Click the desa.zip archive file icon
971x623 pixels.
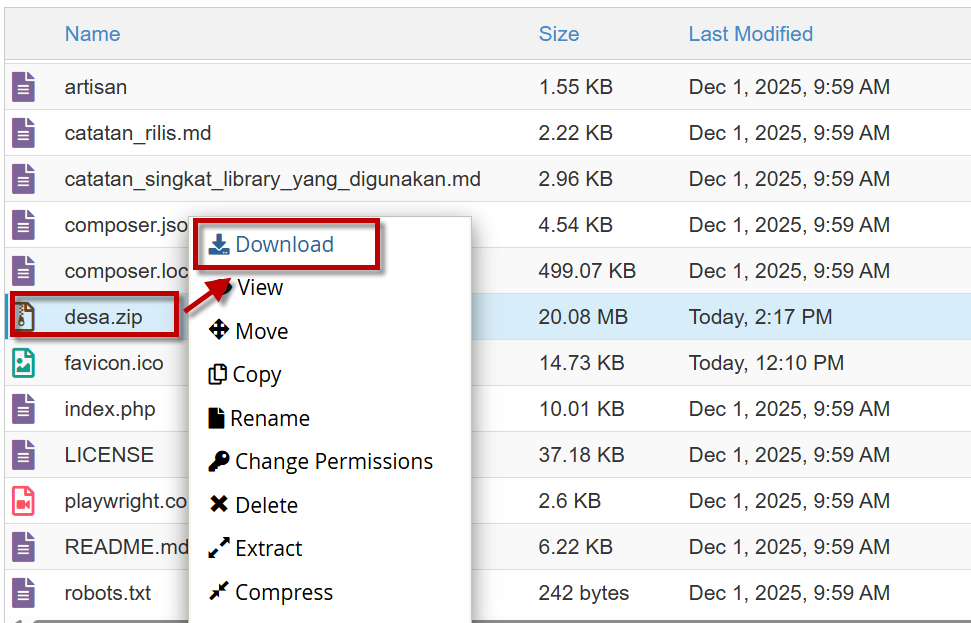click(x=24, y=317)
